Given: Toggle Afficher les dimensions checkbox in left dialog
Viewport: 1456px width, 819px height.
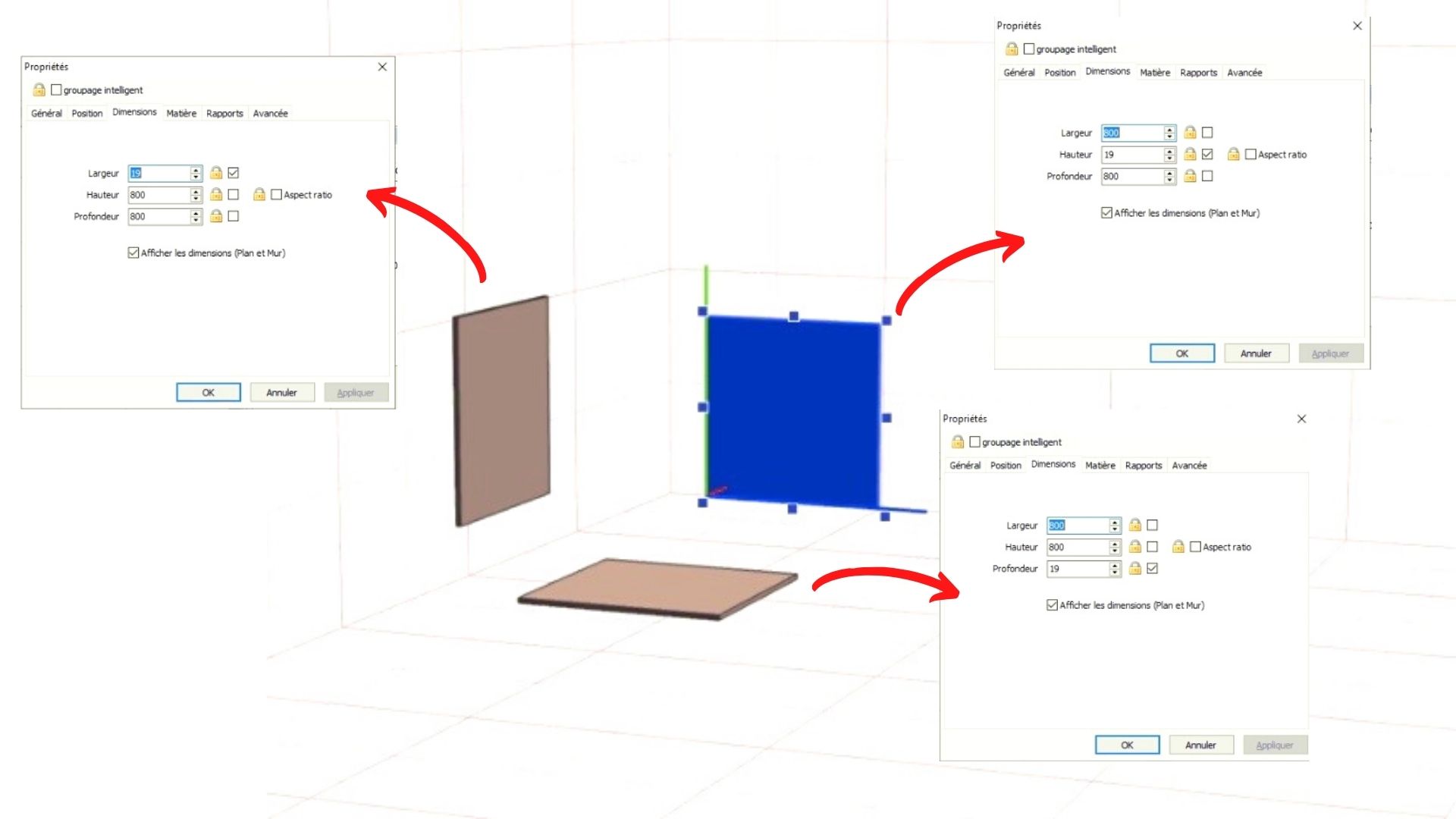Looking at the screenshot, I should [133, 253].
